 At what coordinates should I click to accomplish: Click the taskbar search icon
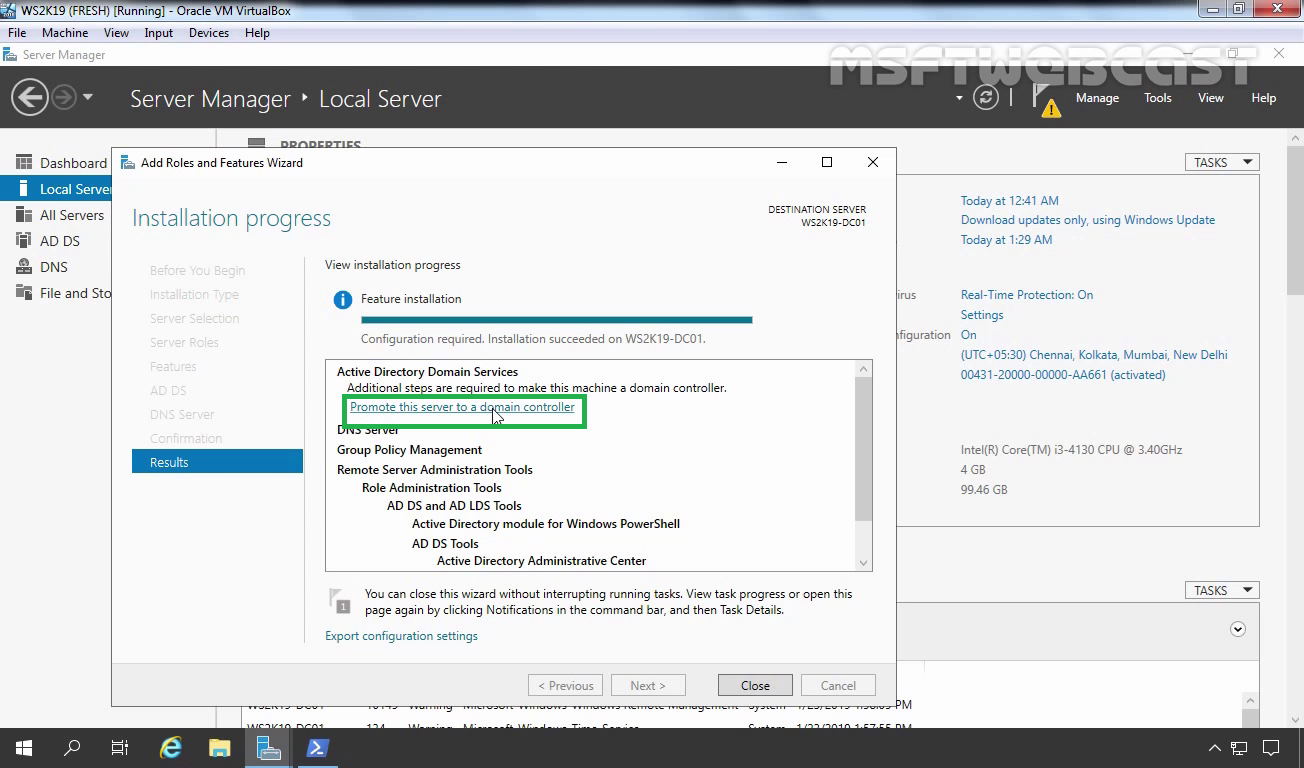(72, 748)
